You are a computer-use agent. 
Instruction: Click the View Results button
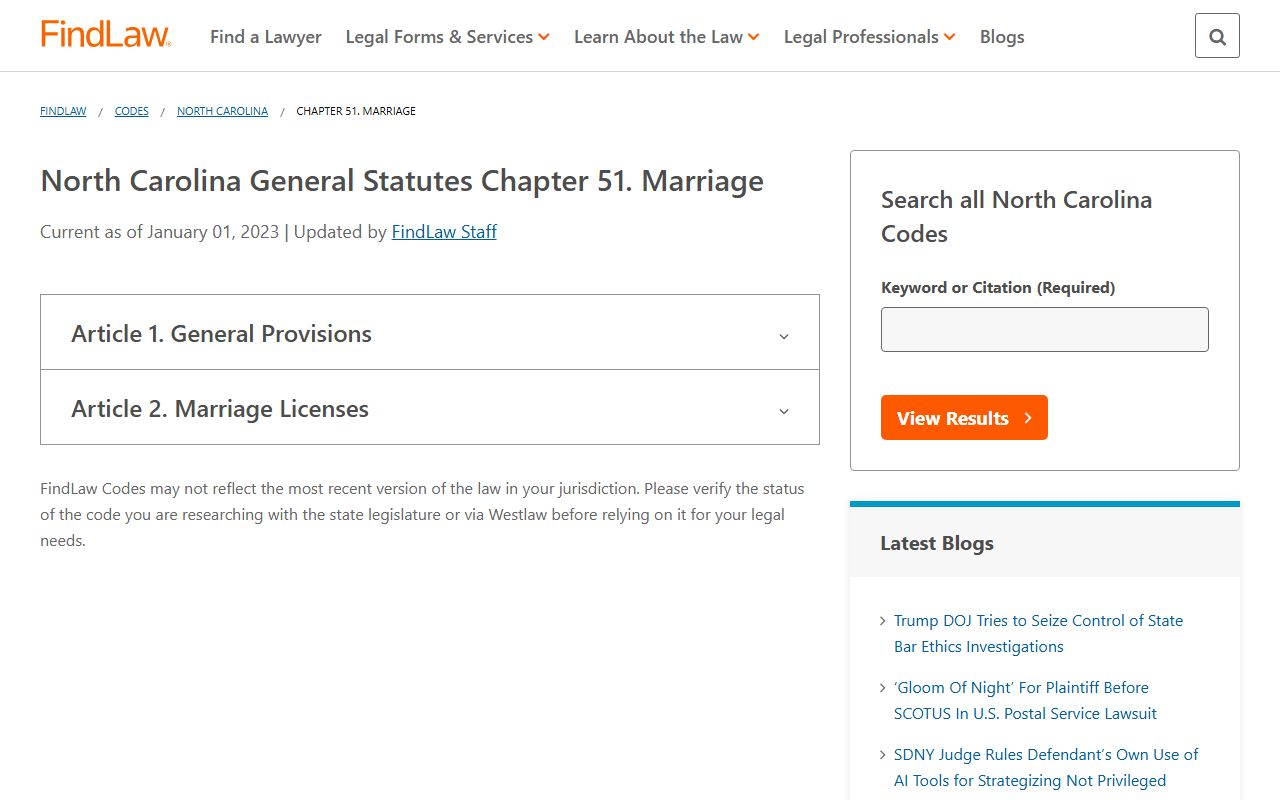tap(964, 418)
